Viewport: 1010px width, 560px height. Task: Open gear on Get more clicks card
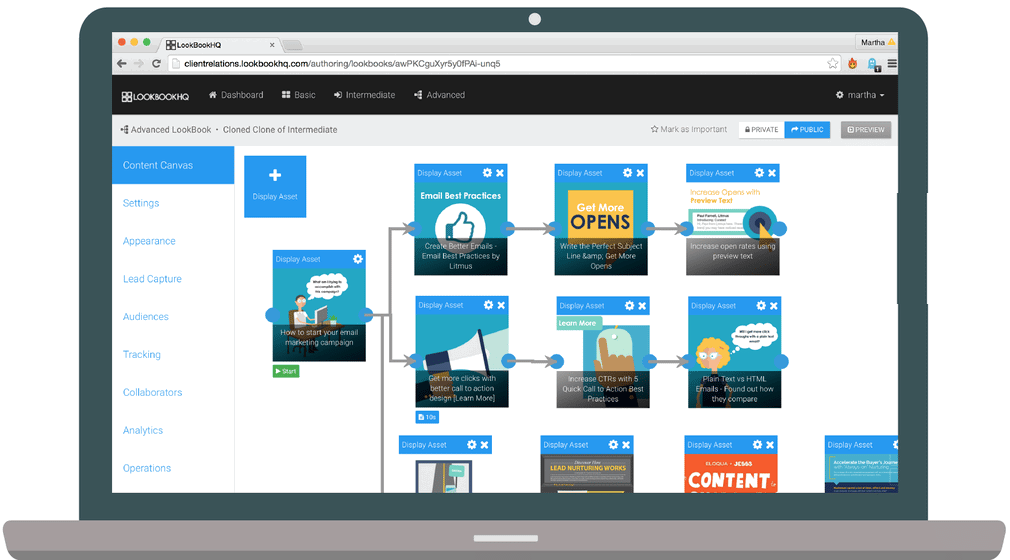pyautogui.click(x=488, y=305)
